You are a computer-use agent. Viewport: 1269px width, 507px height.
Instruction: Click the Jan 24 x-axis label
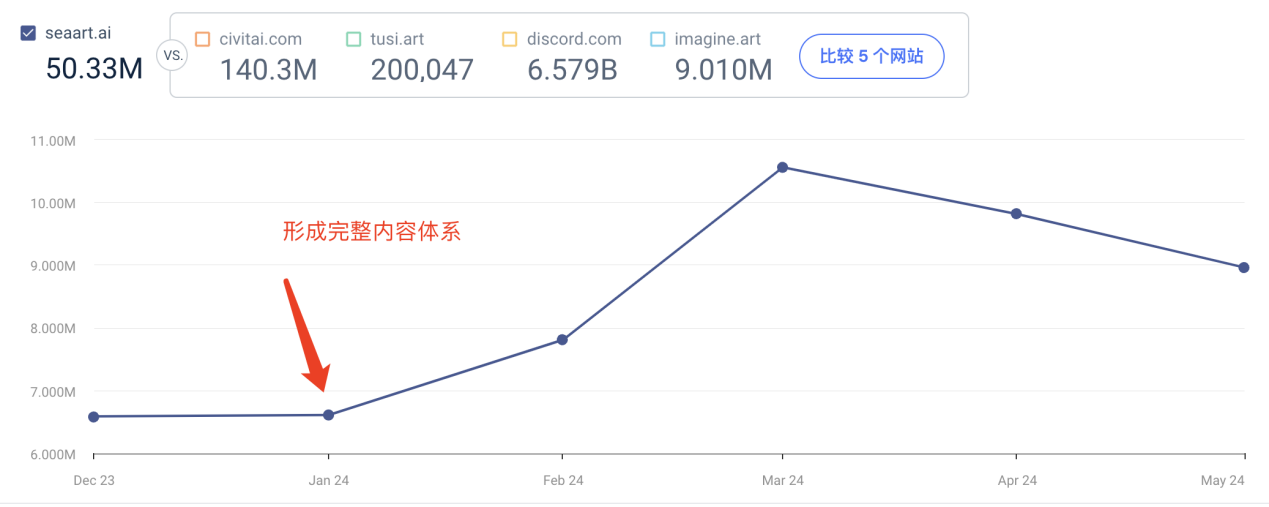329,481
